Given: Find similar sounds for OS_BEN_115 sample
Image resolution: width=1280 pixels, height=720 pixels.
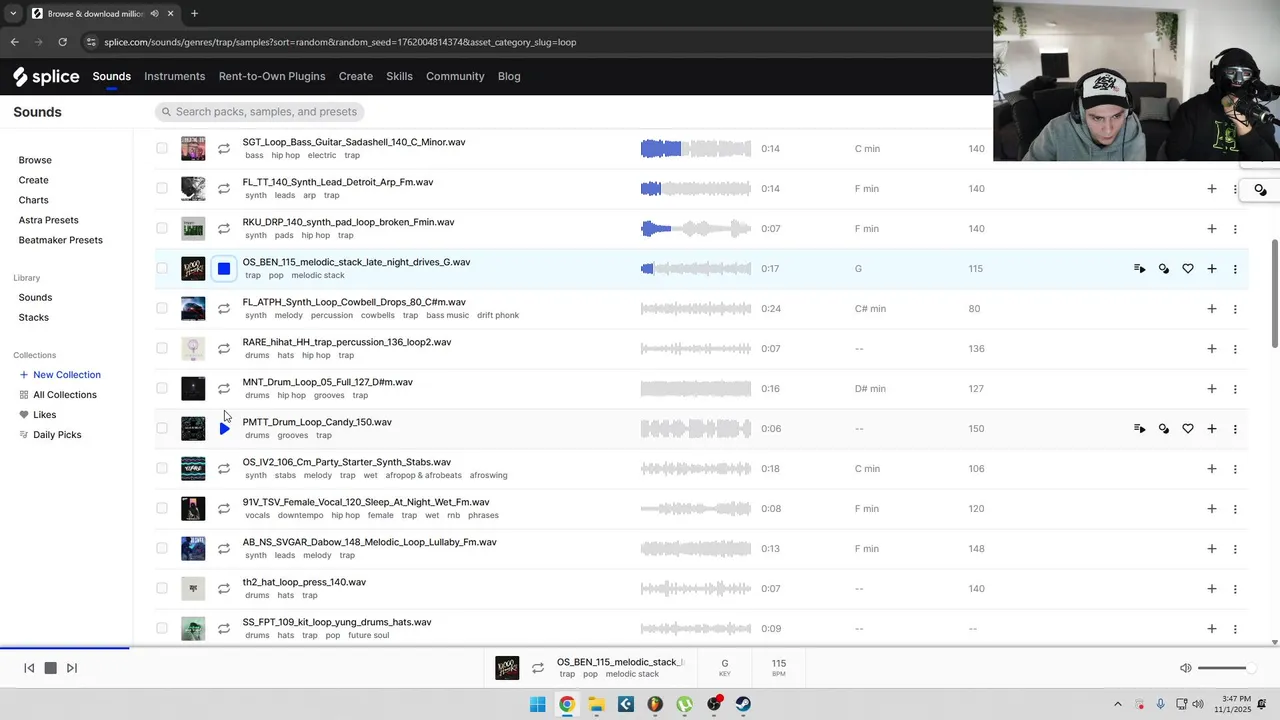Looking at the screenshot, I should point(1163,268).
